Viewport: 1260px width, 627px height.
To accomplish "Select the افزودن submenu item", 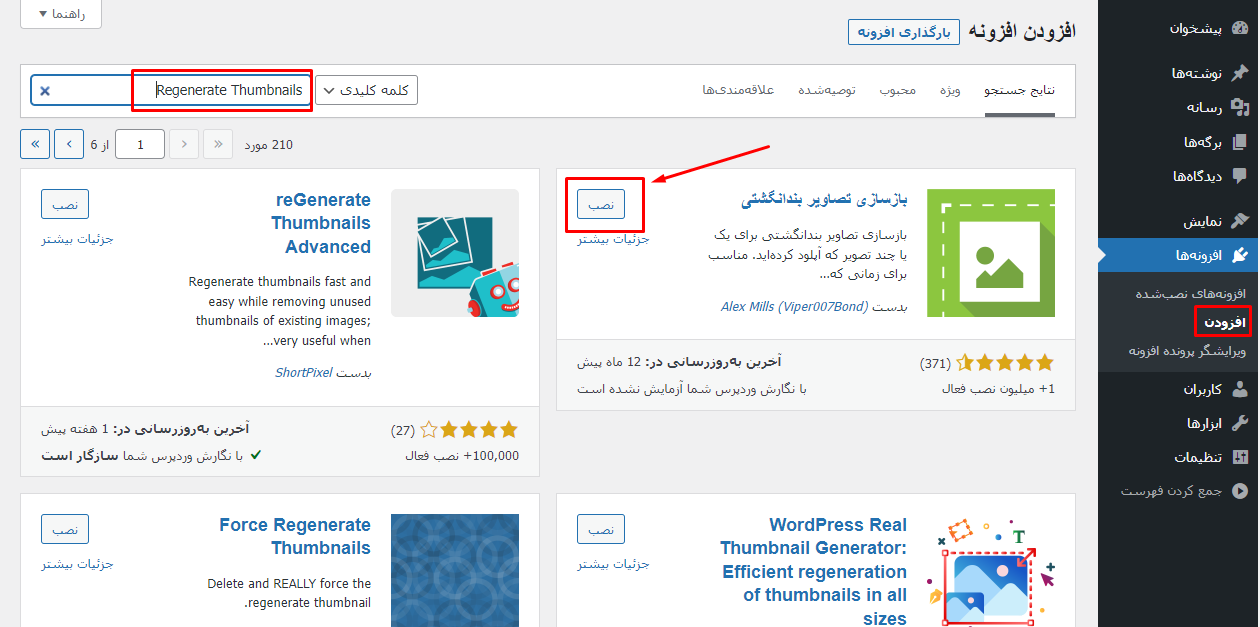I will 1224,322.
